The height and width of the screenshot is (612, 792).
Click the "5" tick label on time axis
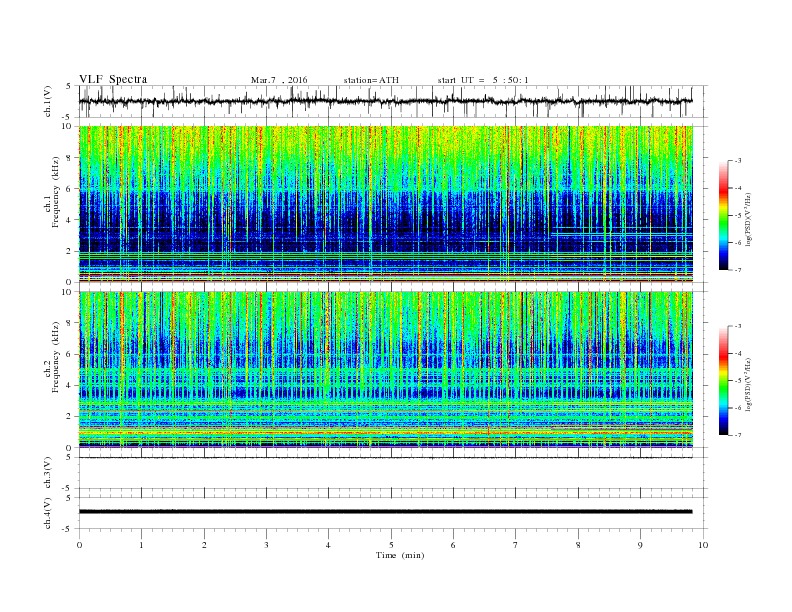(391, 545)
